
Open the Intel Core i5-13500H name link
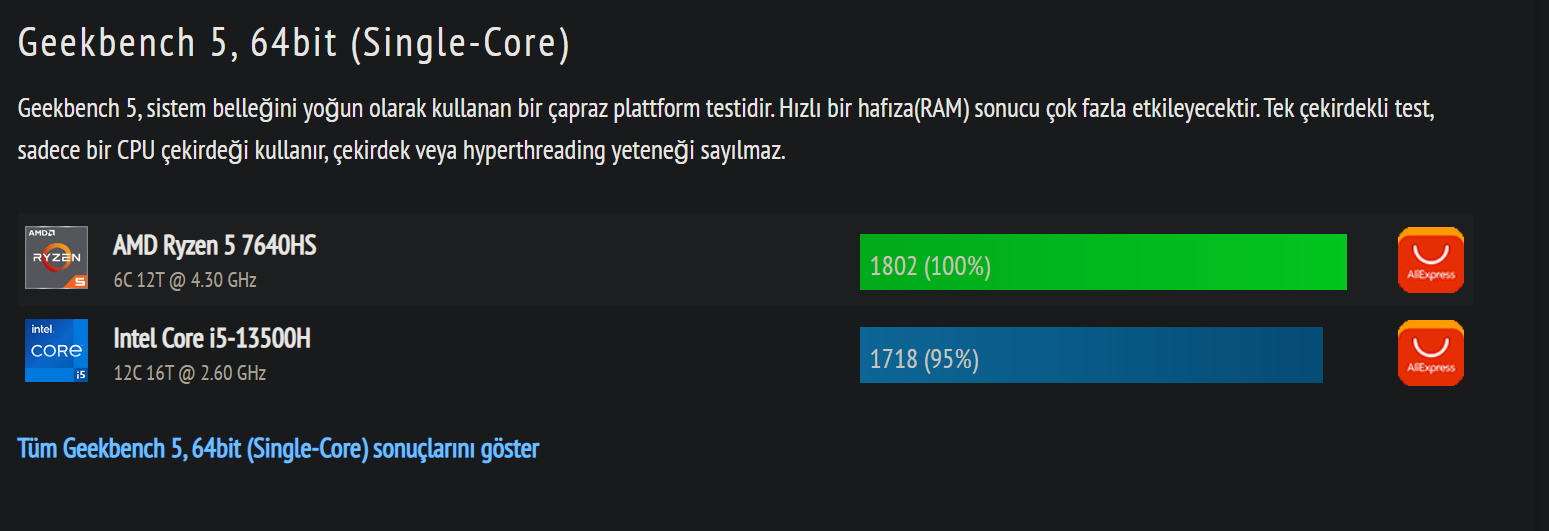click(x=212, y=339)
